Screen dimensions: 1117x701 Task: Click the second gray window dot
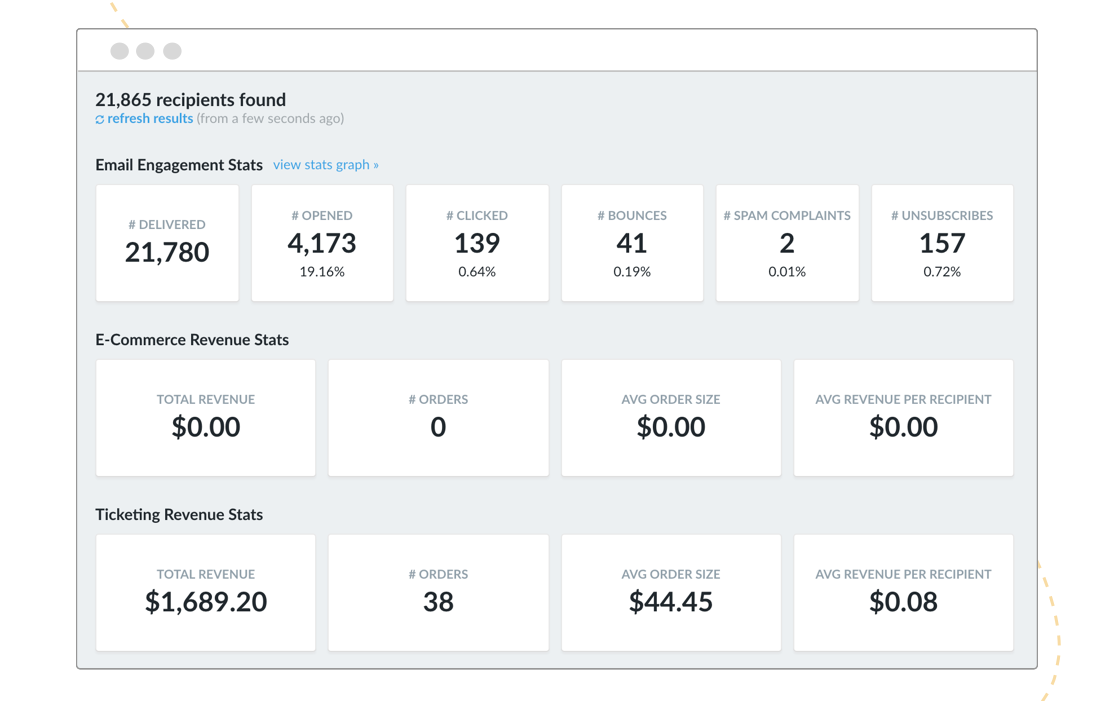[x=145, y=51]
